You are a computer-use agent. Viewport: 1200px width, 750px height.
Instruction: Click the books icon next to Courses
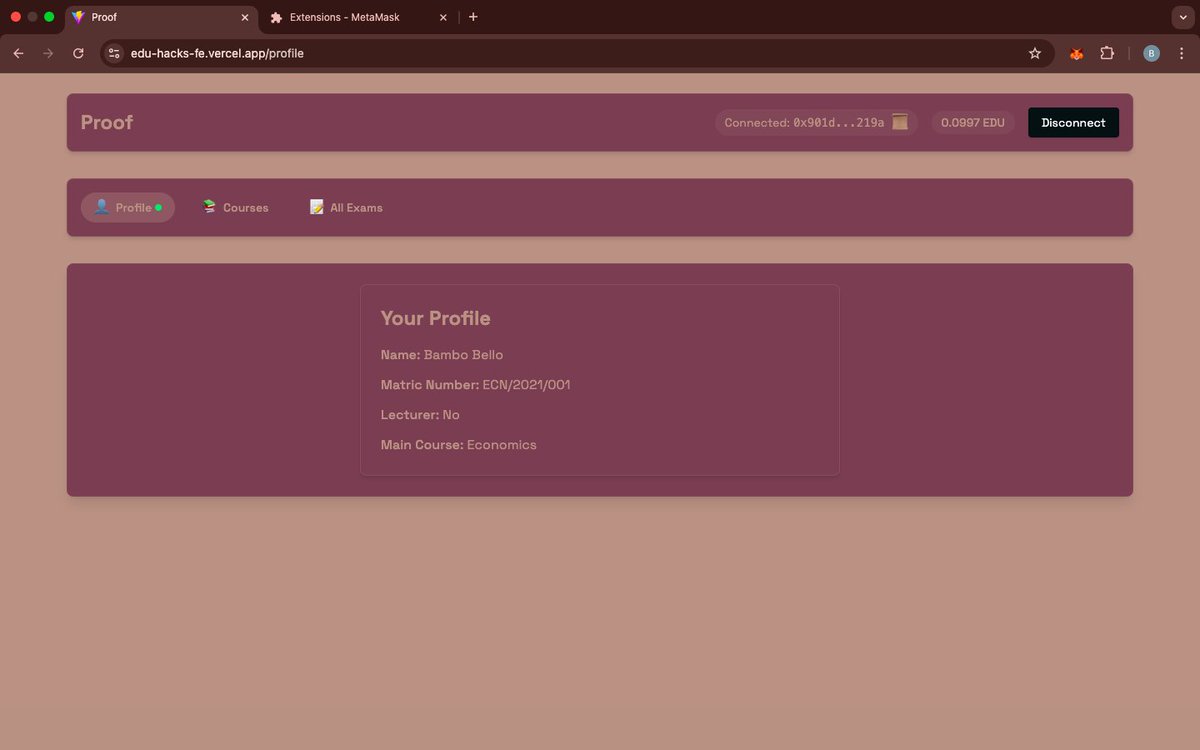(x=209, y=206)
